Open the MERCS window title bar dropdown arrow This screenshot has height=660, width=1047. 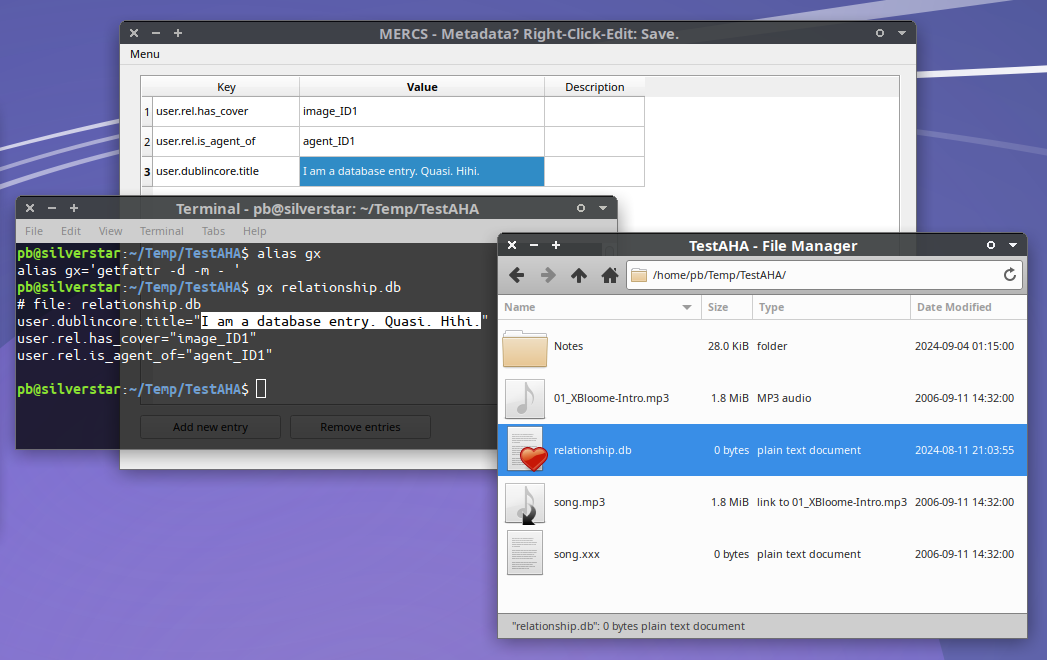coord(902,33)
